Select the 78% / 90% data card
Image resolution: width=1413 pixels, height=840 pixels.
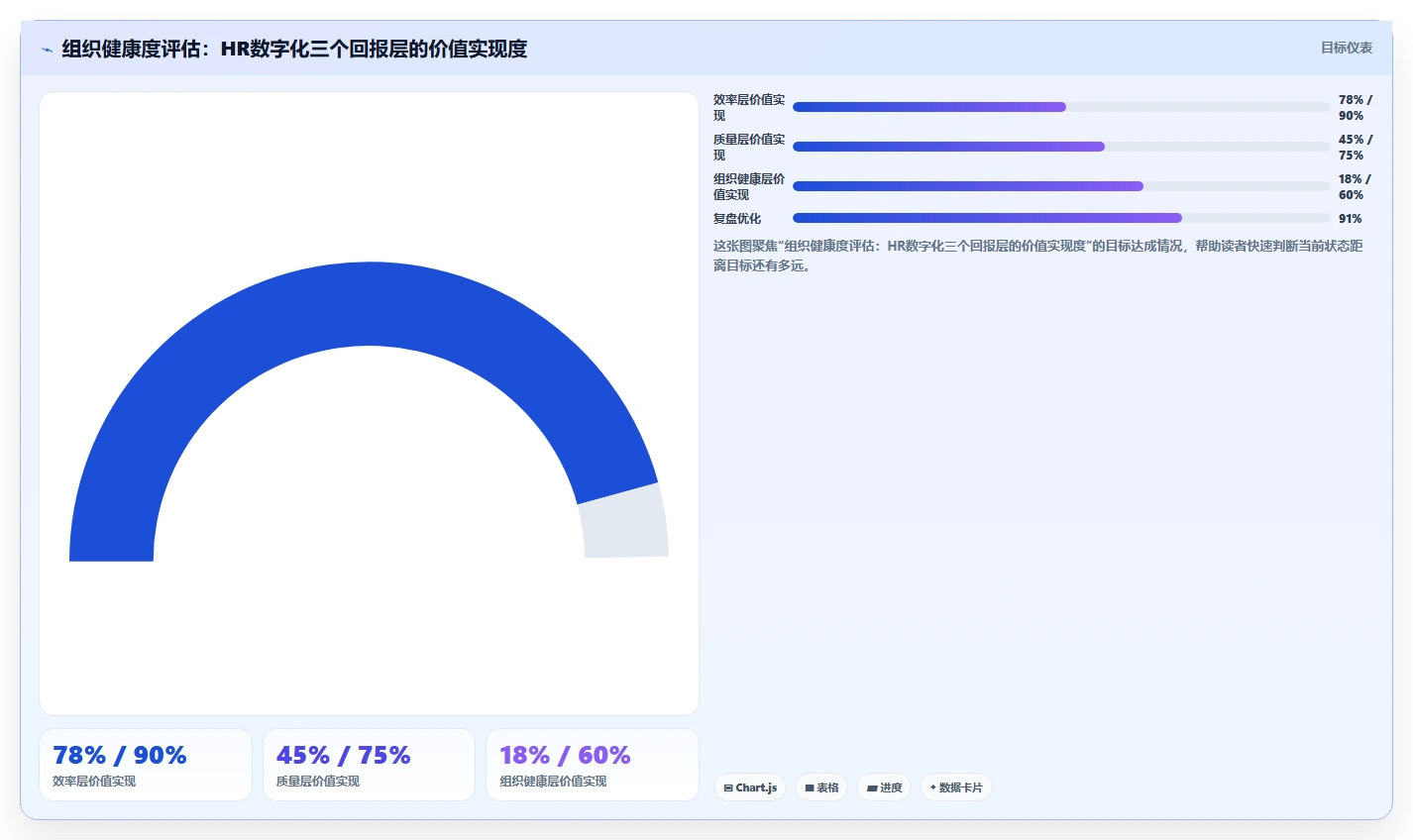[x=146, y=765]
